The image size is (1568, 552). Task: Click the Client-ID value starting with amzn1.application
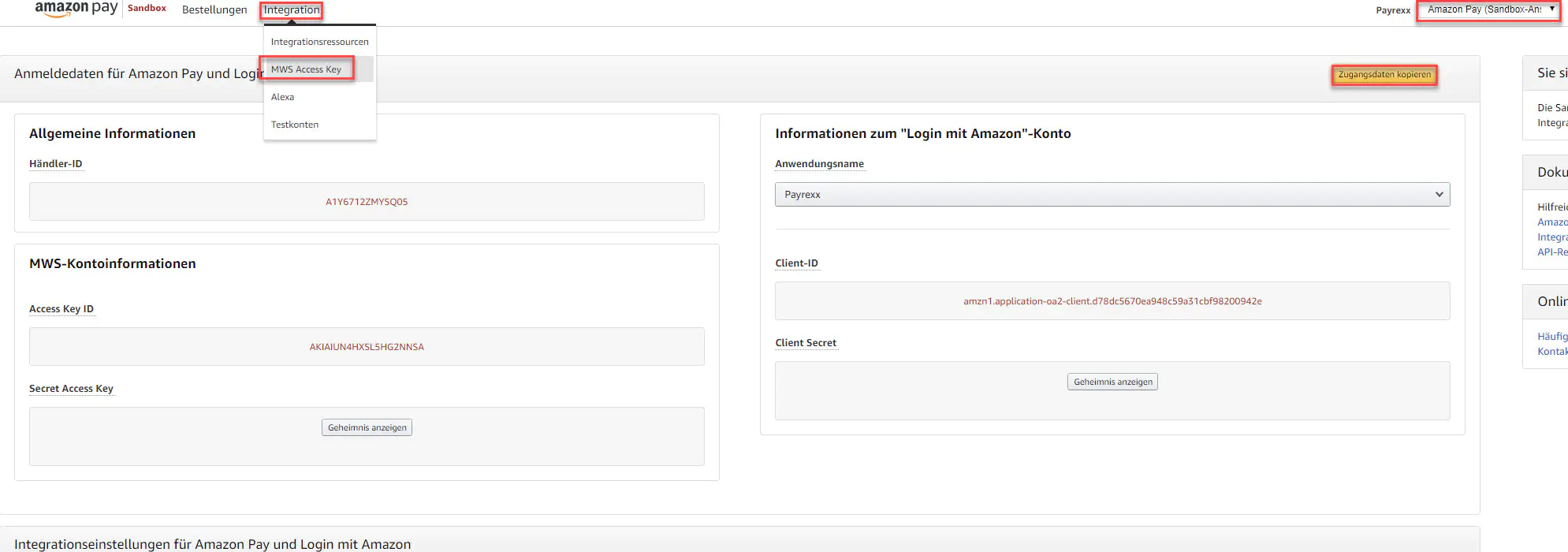(1112, 301)
